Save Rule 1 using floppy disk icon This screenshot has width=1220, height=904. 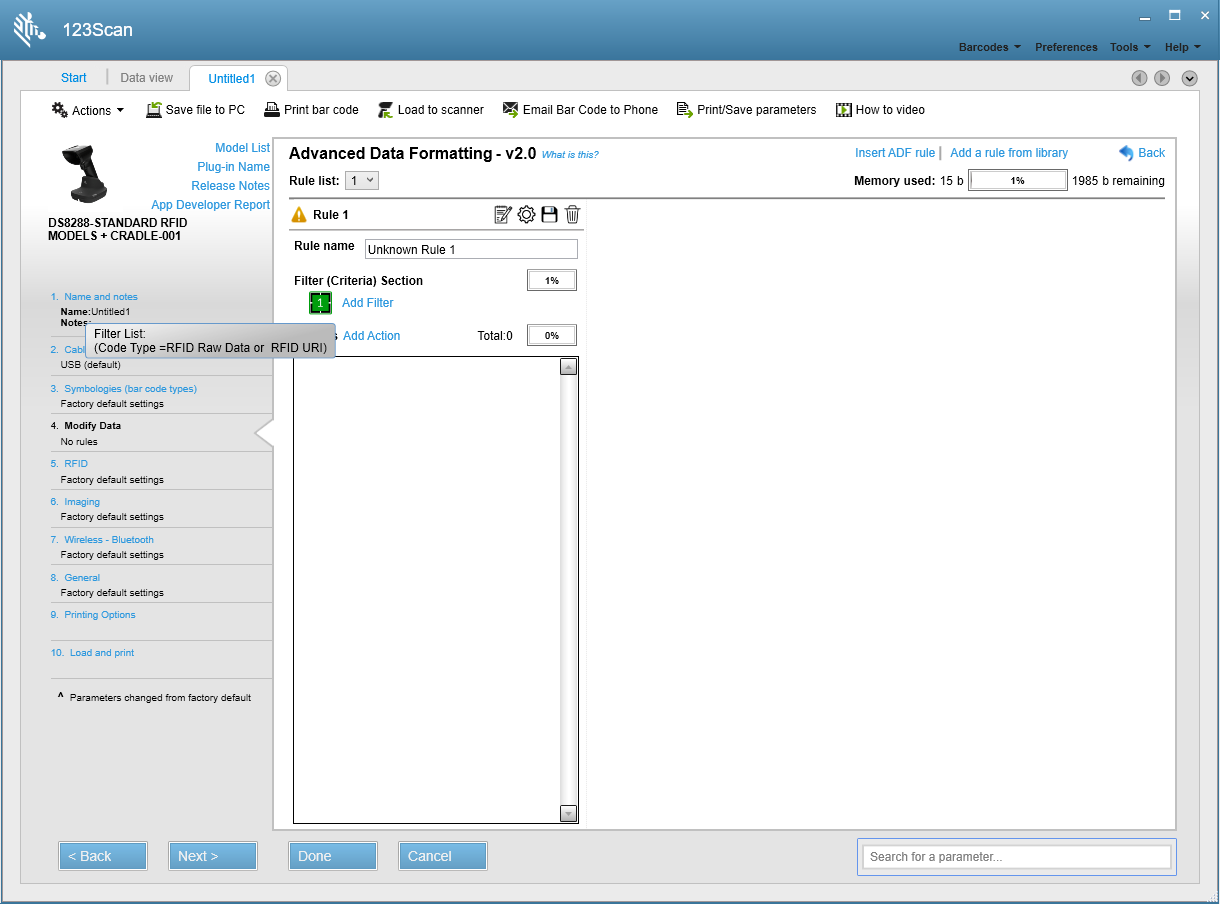pos(549,214)
